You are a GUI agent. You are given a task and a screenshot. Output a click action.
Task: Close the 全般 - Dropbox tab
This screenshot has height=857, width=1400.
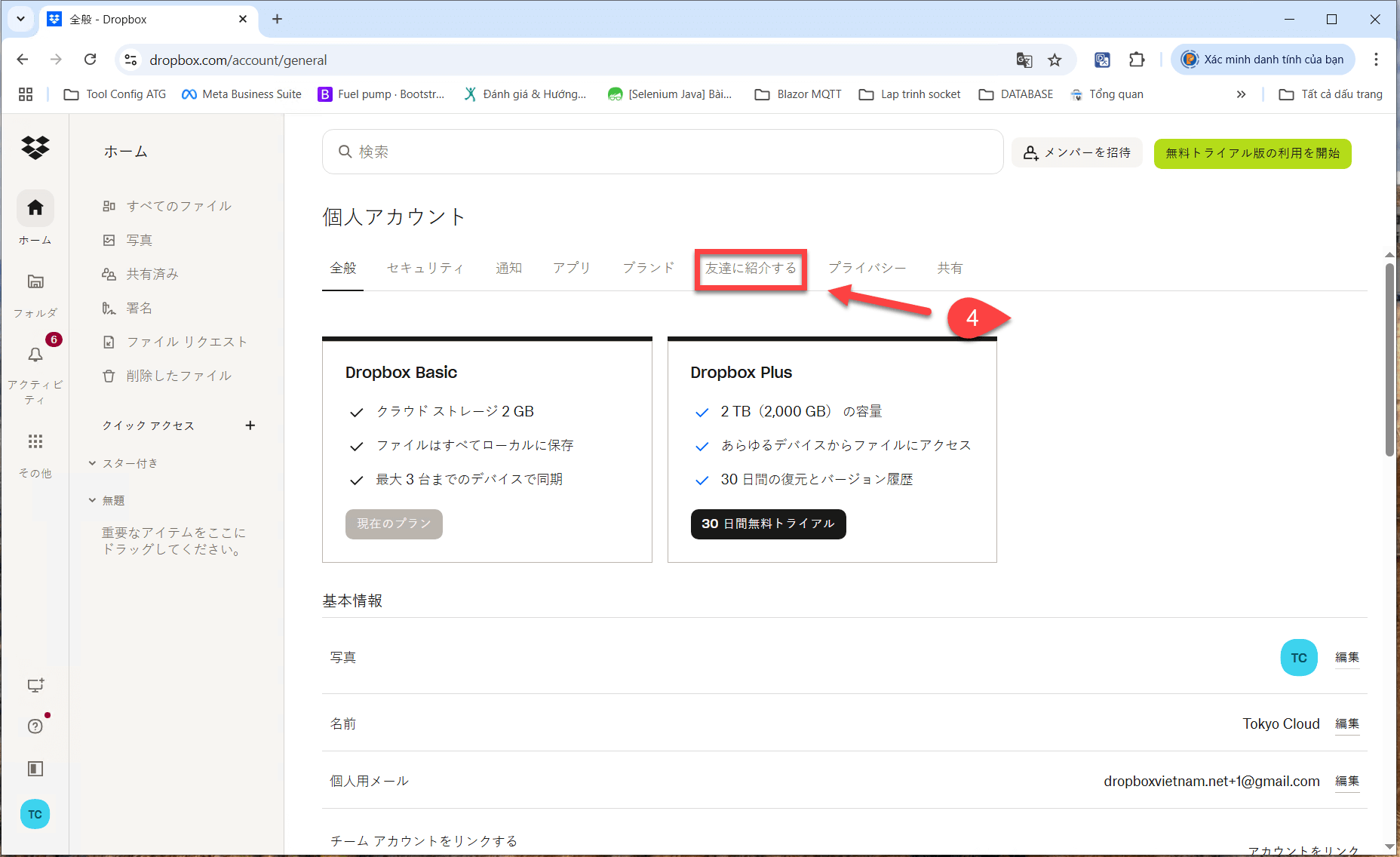pyautogui.click(x=243, y=19)
